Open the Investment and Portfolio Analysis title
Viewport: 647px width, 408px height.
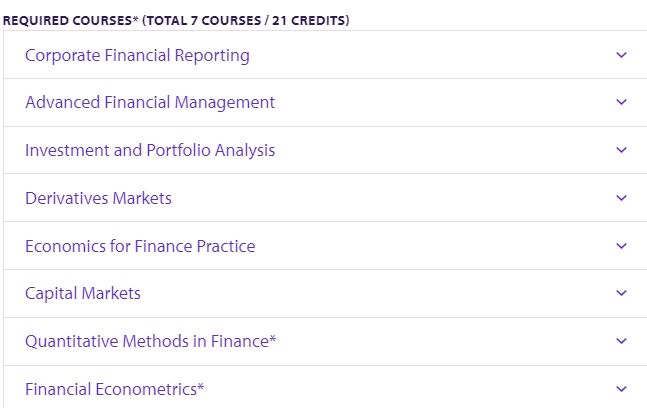click(150, 150)
